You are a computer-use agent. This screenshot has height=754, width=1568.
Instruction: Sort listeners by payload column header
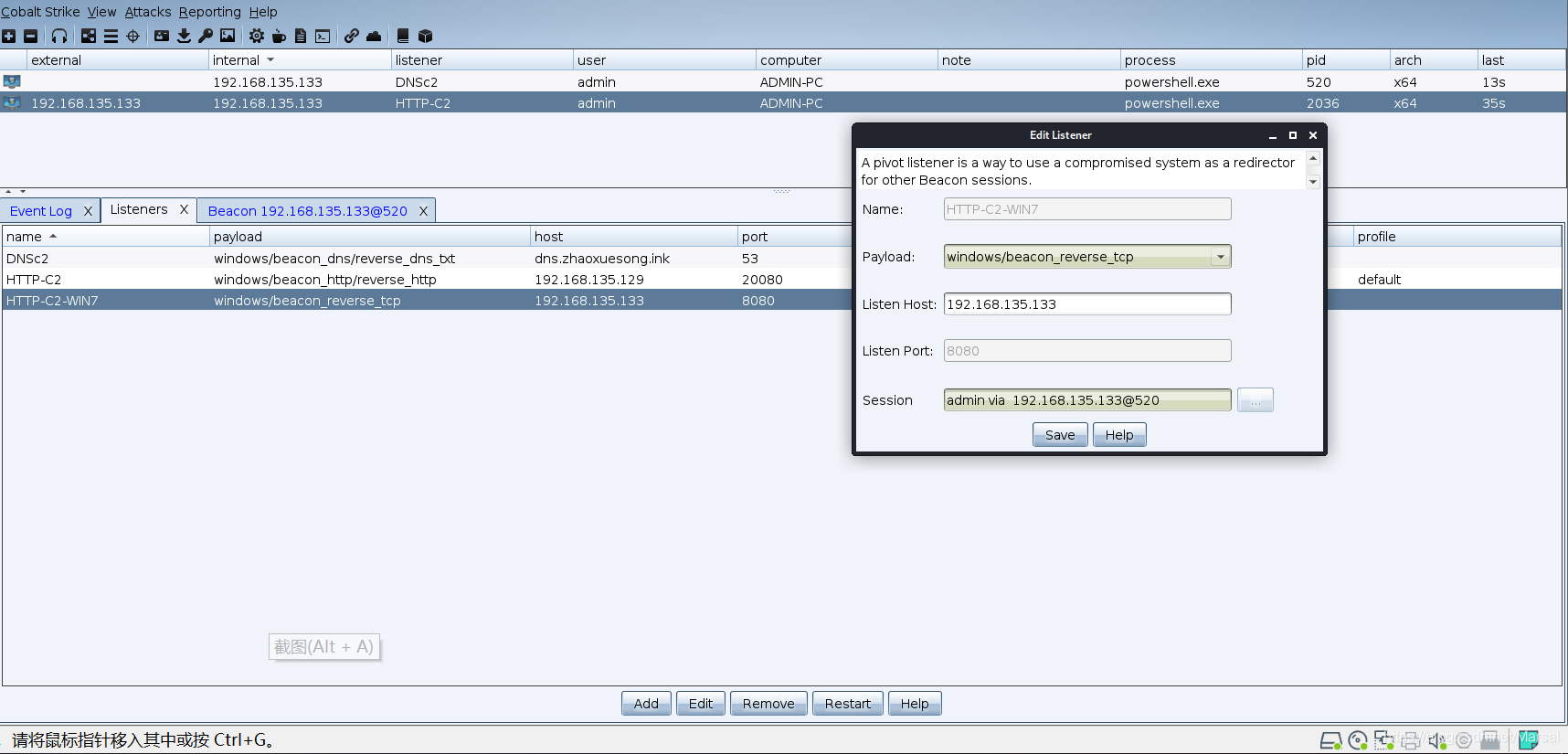pos(370,237)
